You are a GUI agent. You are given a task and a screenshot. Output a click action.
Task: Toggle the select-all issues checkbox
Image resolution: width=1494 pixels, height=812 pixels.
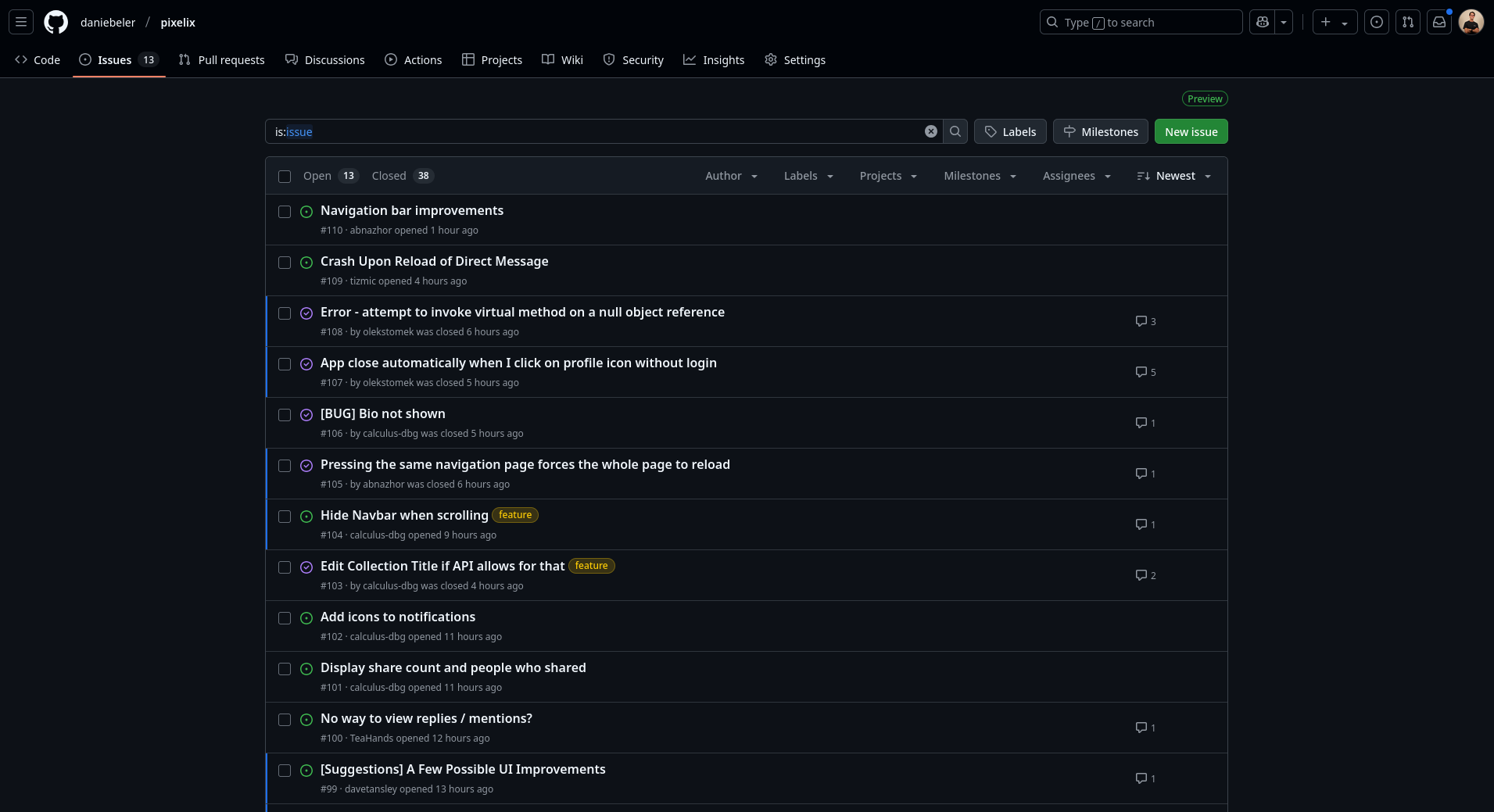click(x=285, y=177)
